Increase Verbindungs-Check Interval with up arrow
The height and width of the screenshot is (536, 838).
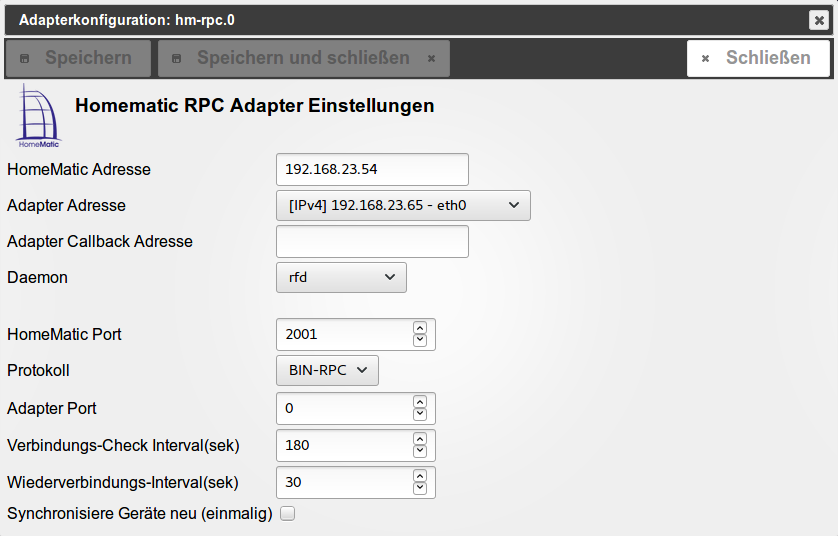(420, 439)
